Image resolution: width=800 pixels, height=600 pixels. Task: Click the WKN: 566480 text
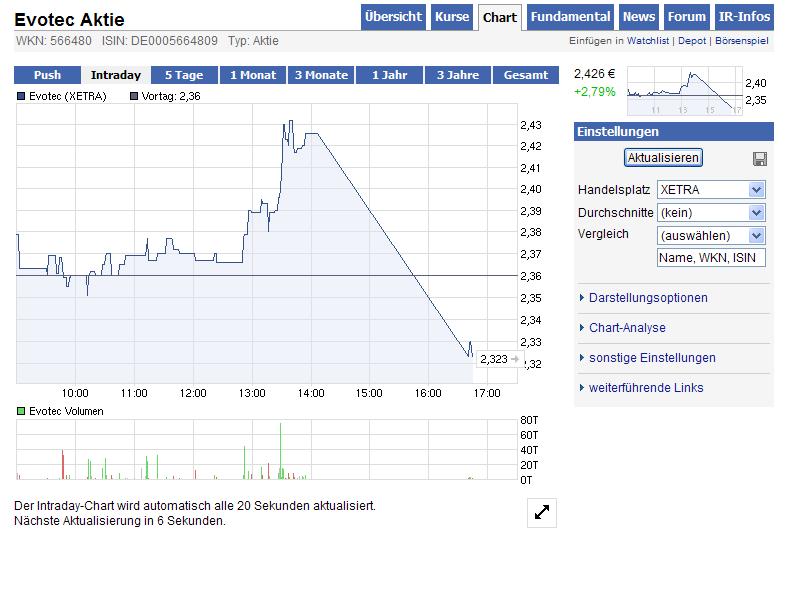coord(54,41)
